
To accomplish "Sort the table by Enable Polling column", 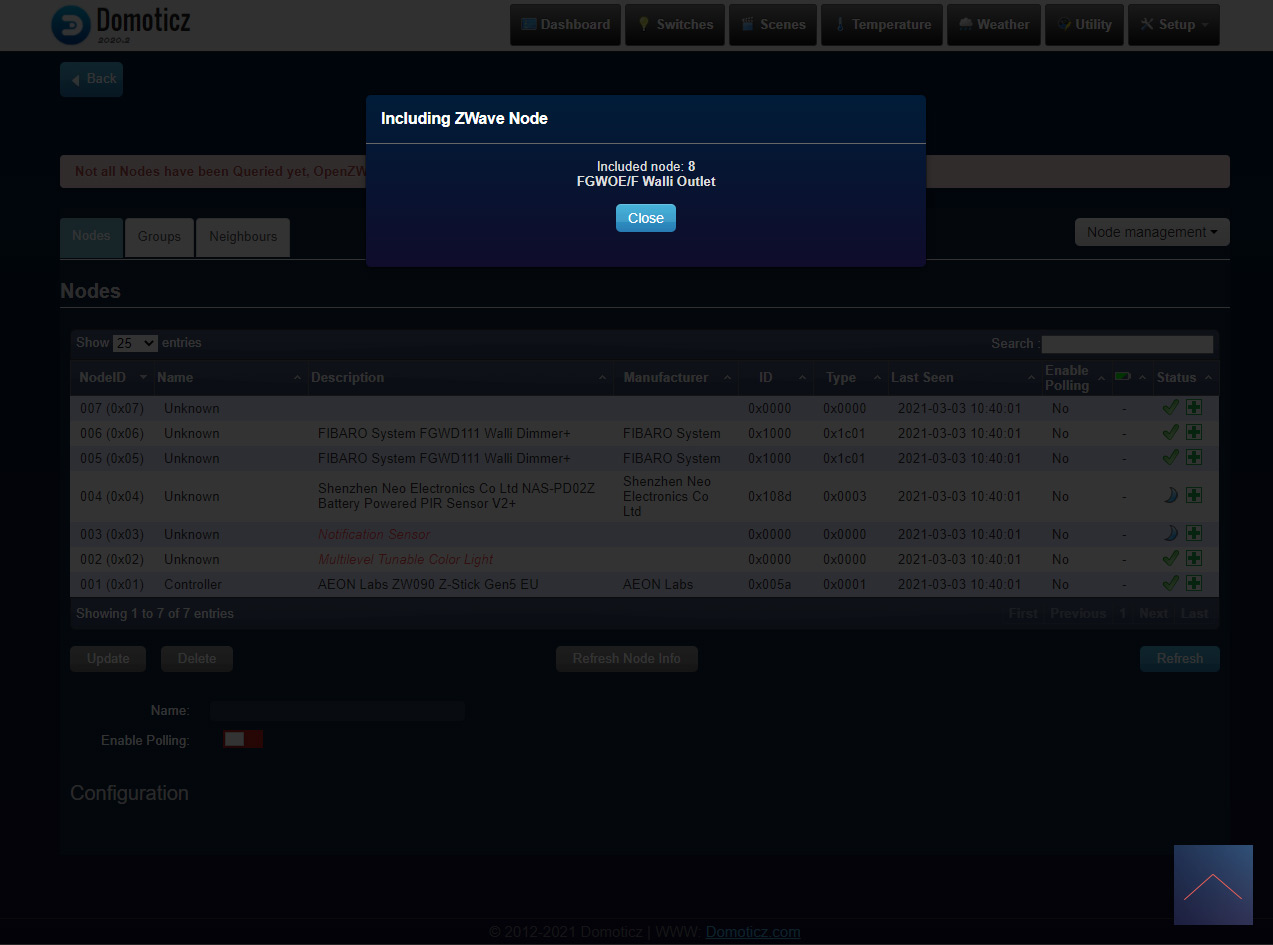I will click(1076, 377).
